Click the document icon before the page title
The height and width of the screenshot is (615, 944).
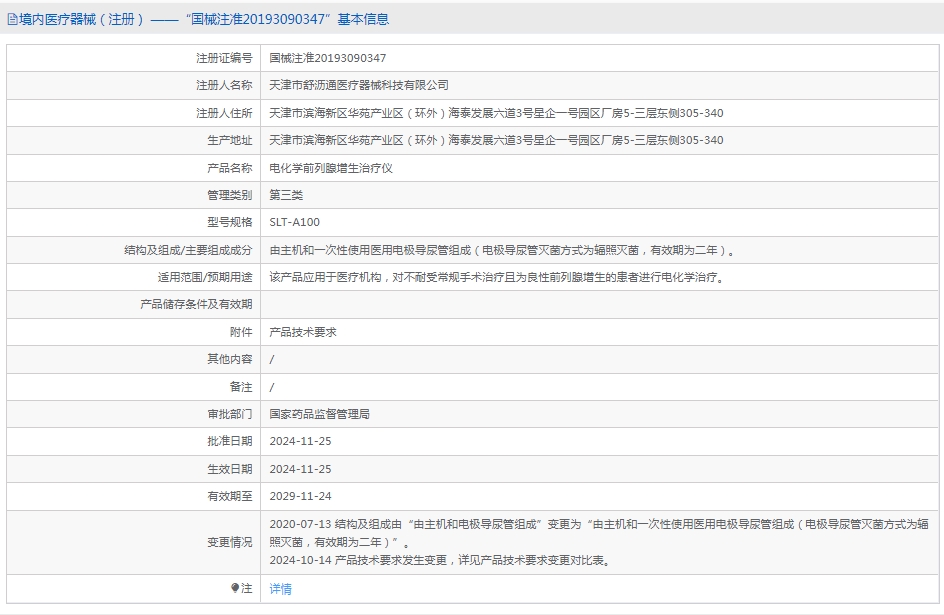[12, 20]
